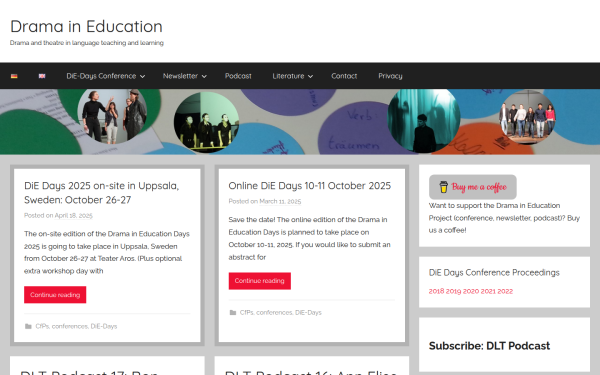
Task: Open the Literature menu item
Action: click(288, 76)
